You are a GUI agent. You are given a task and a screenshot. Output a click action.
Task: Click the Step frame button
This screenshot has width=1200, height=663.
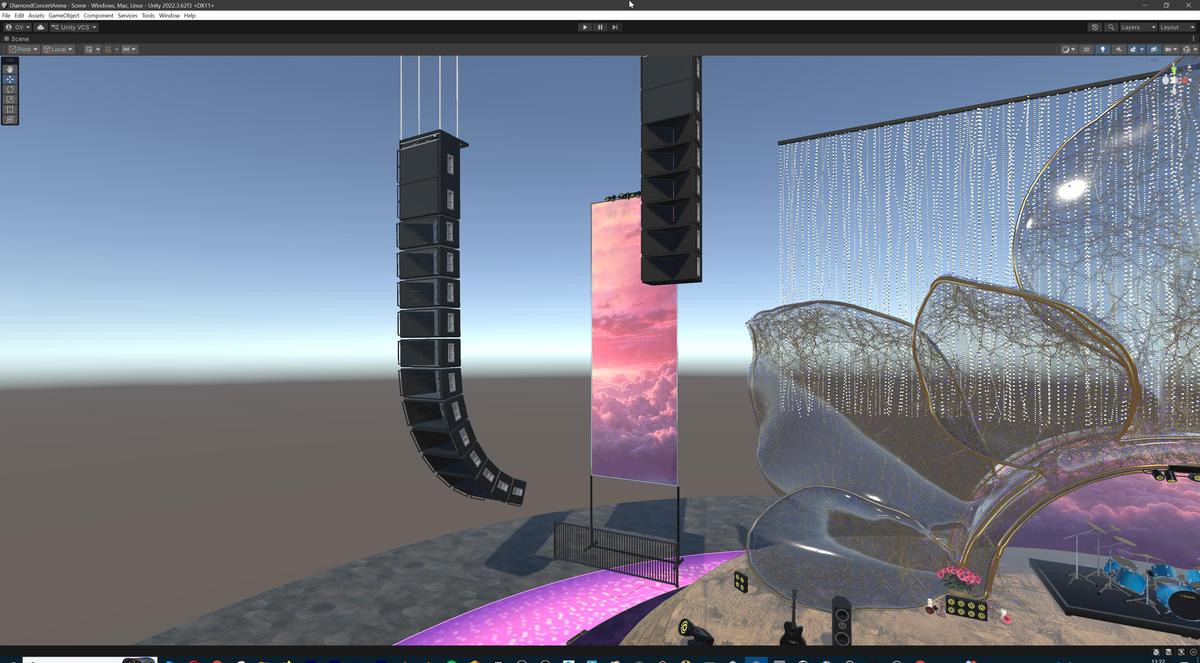(615, 27)
